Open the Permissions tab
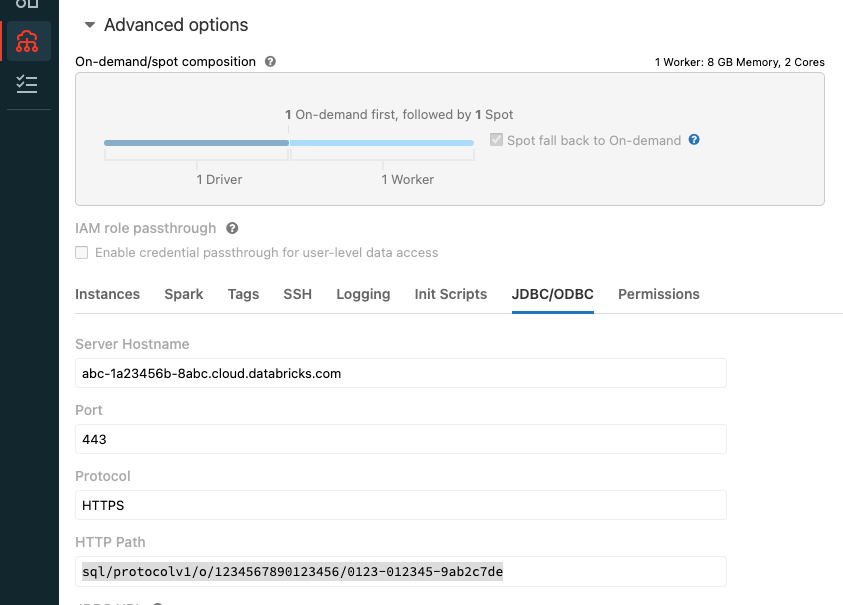The height and width of the screenshot is (605, 843). [x=659, y=294]
